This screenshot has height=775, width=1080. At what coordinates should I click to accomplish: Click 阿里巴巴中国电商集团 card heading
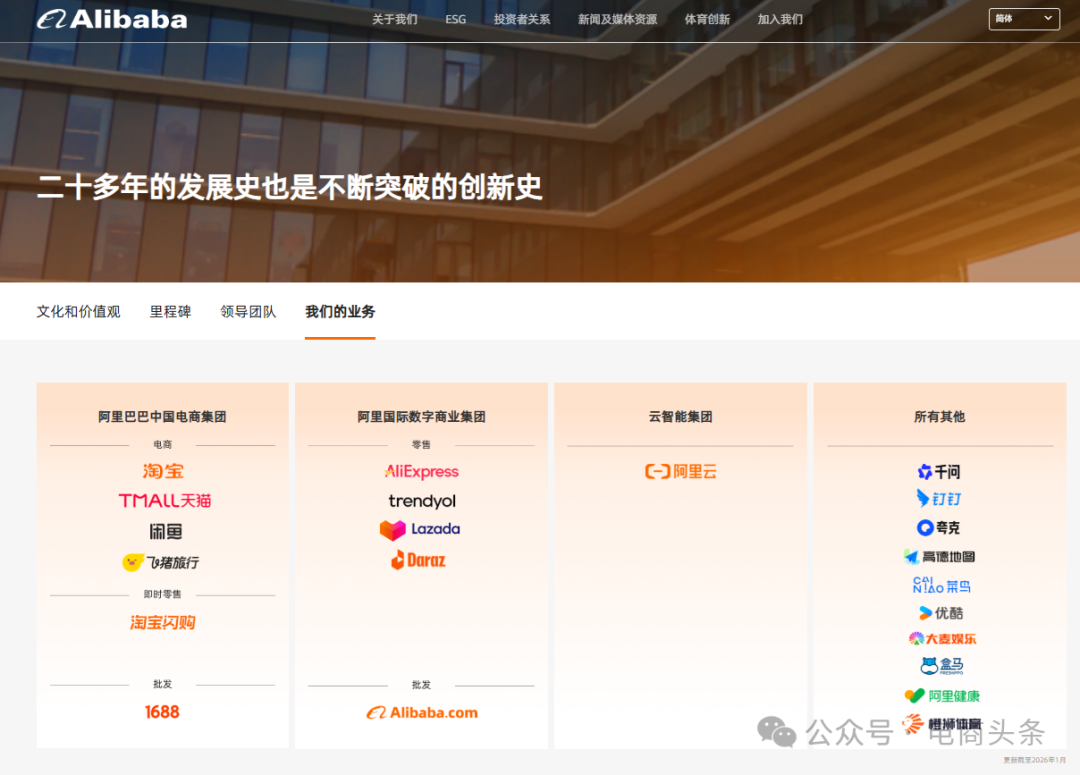162,417
